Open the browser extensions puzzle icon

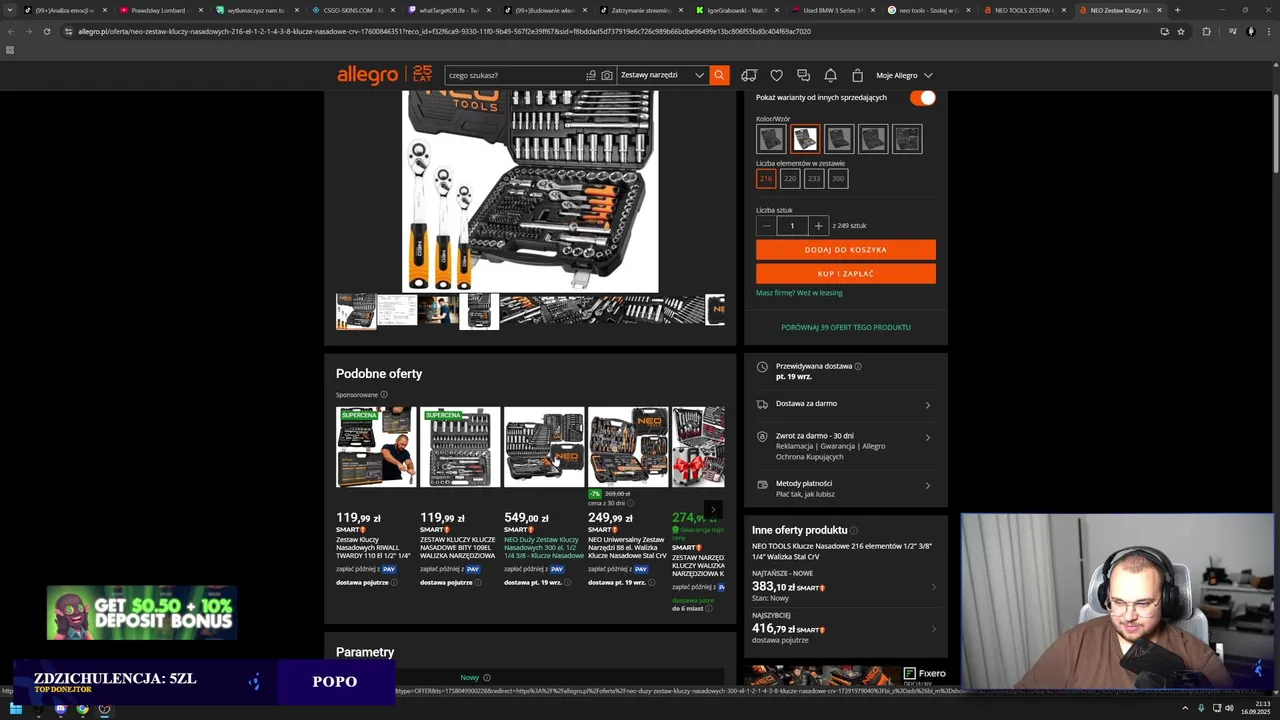pyautogui.click(x=1206, y=31)
